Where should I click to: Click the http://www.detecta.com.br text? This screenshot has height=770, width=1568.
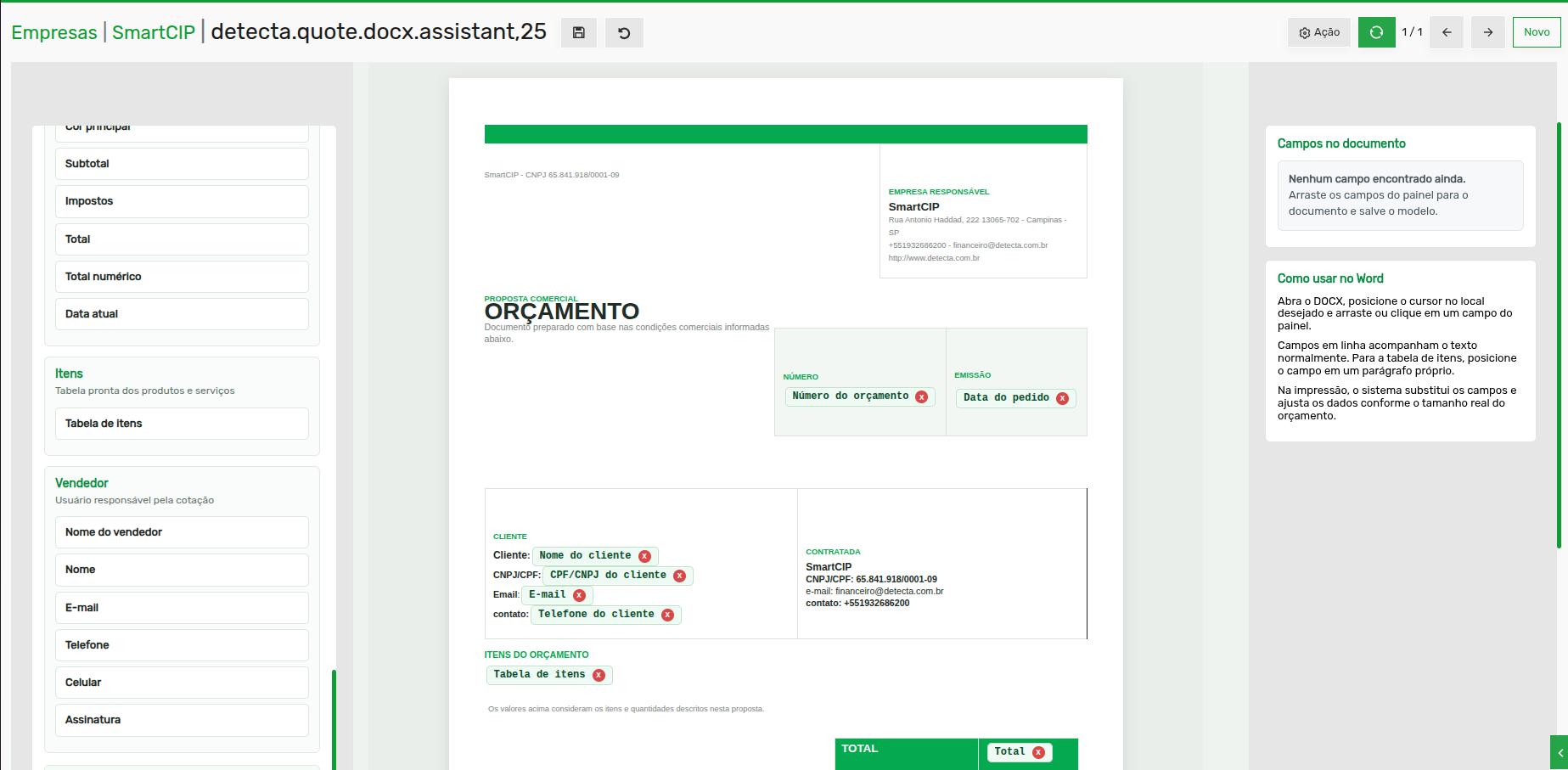click(934, 258)
